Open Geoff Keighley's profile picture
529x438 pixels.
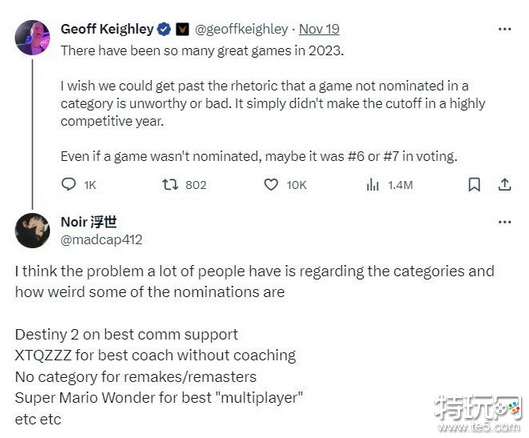point(32,37)
